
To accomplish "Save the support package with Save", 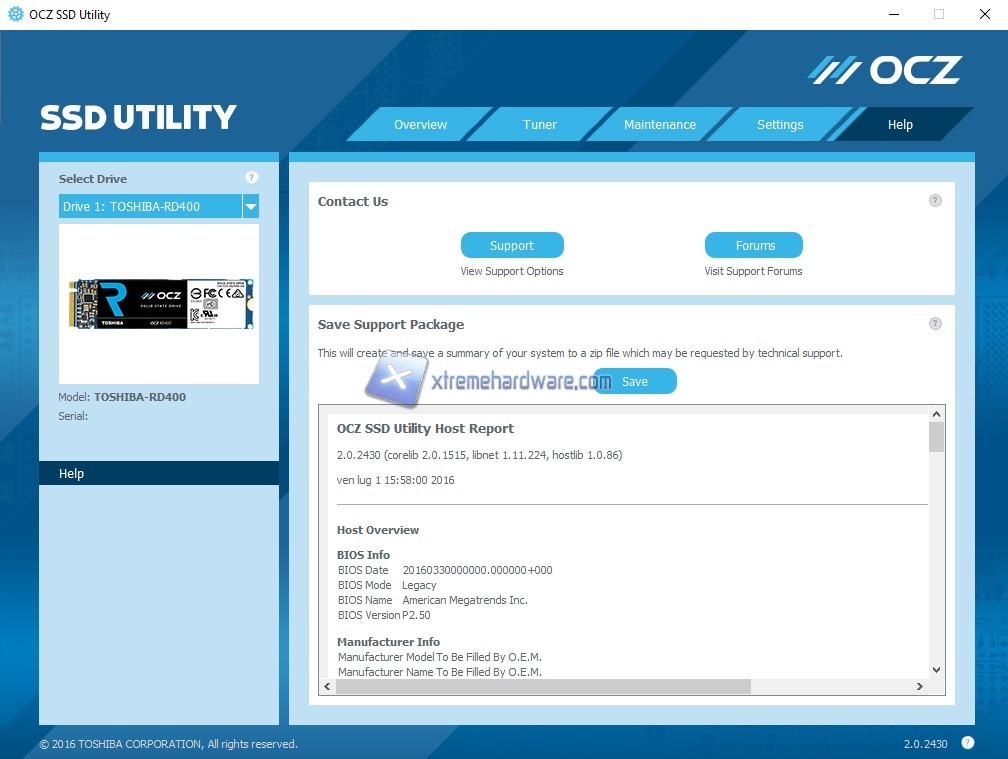I will coord(635,381).
